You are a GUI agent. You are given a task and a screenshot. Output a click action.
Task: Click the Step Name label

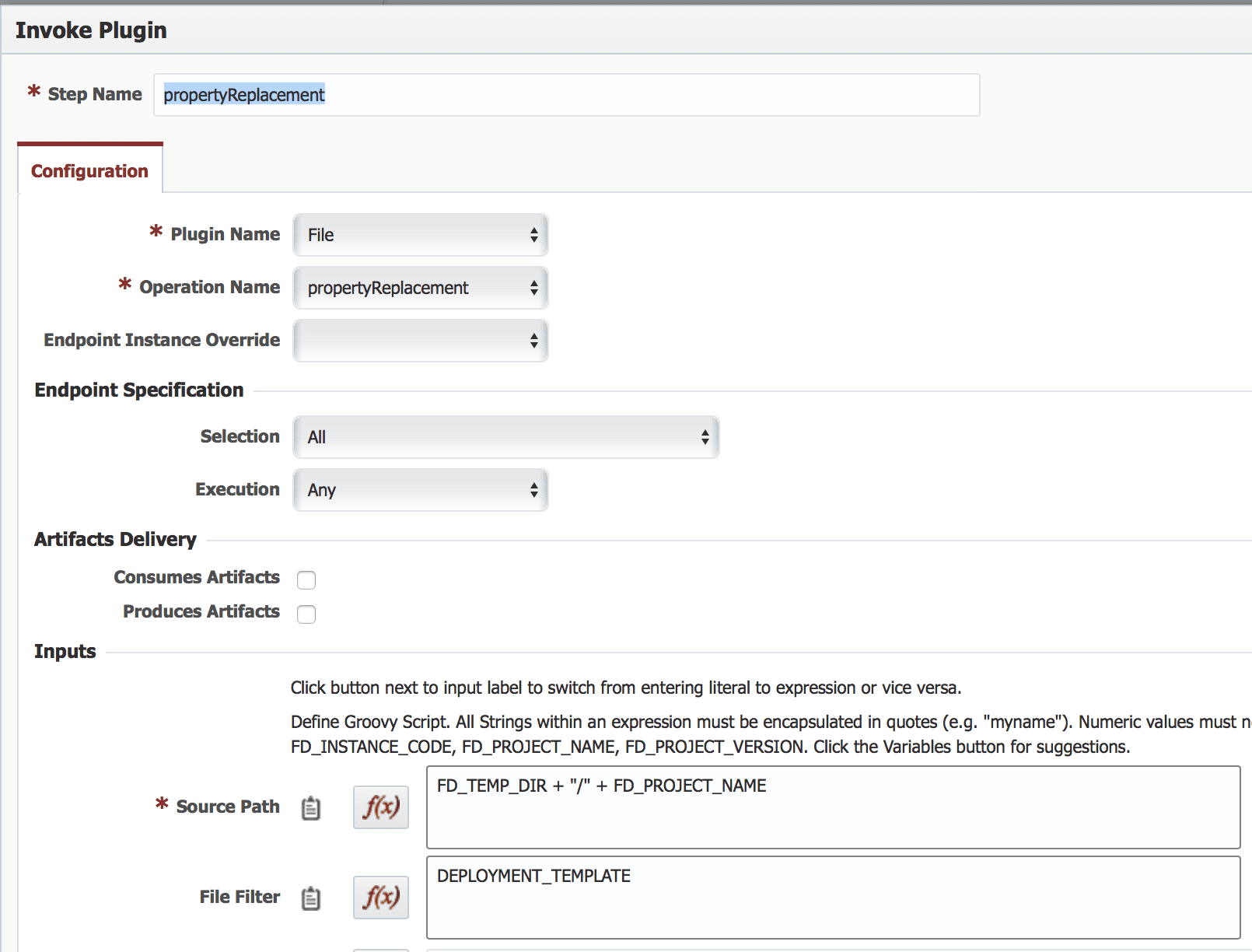coord(95,94)
